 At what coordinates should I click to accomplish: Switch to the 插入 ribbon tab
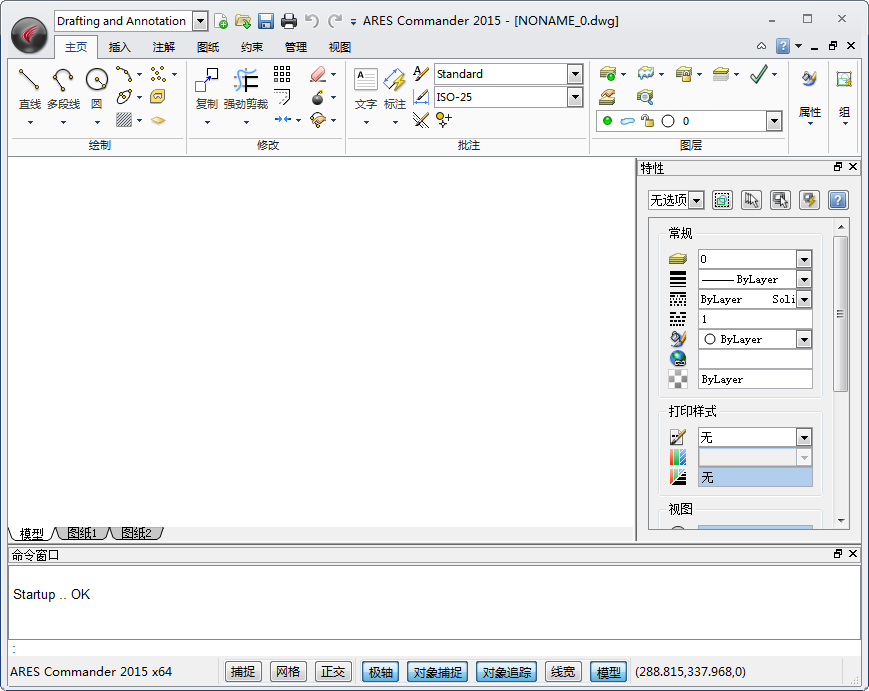[x=119, y=47]
